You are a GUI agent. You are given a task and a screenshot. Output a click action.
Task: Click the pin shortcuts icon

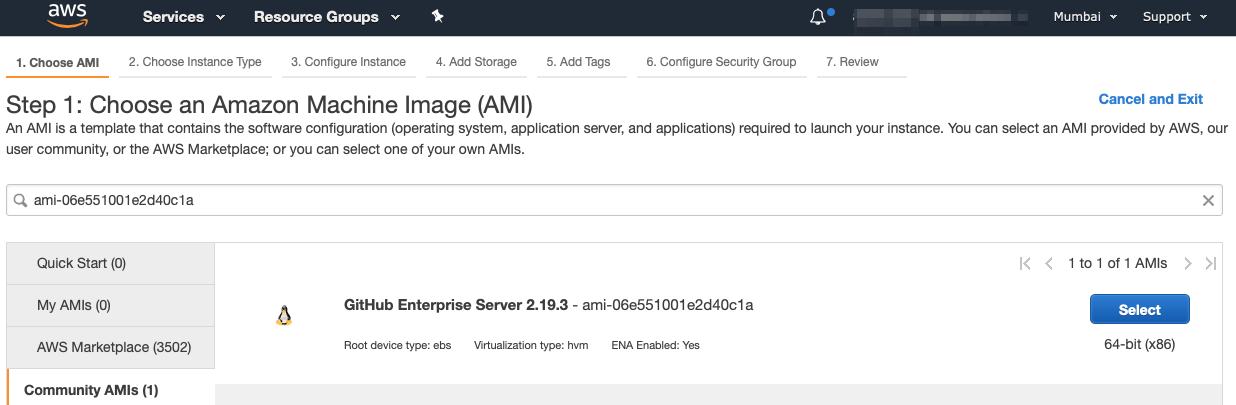[x=437, y=17]
